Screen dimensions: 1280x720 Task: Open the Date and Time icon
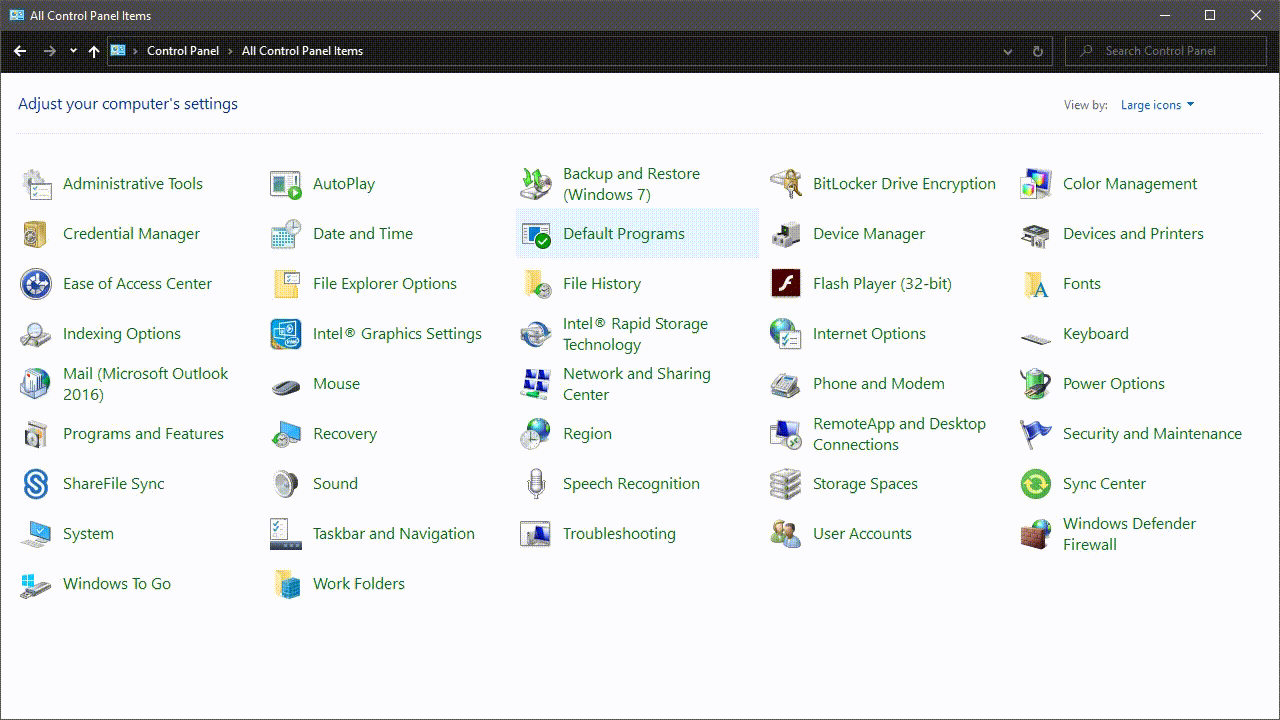pos(286,234)
